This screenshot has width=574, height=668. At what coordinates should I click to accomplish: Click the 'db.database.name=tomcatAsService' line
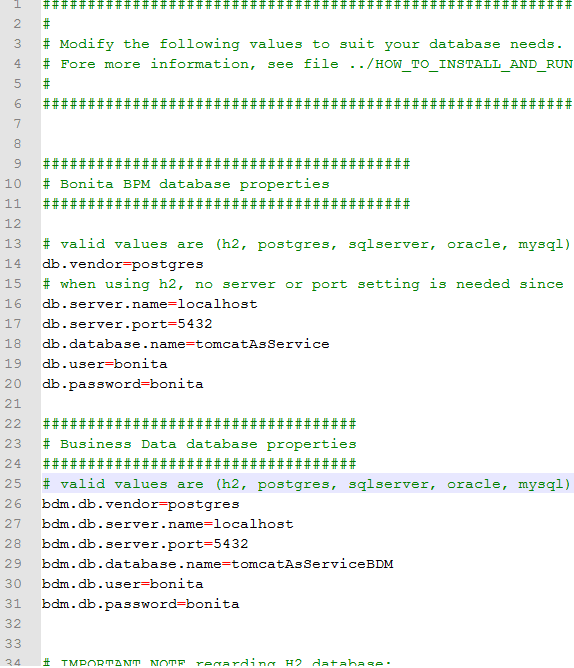[x=186, y=344]
